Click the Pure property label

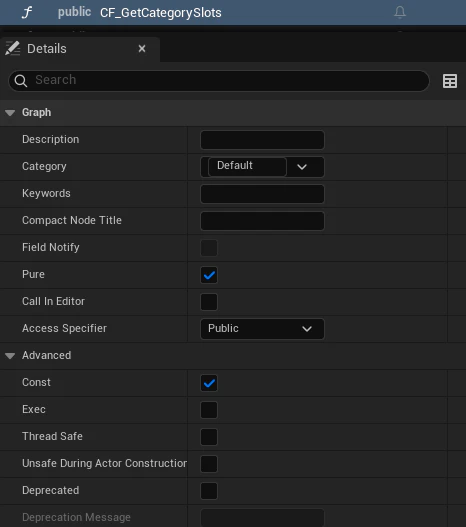tap(33, 274)
